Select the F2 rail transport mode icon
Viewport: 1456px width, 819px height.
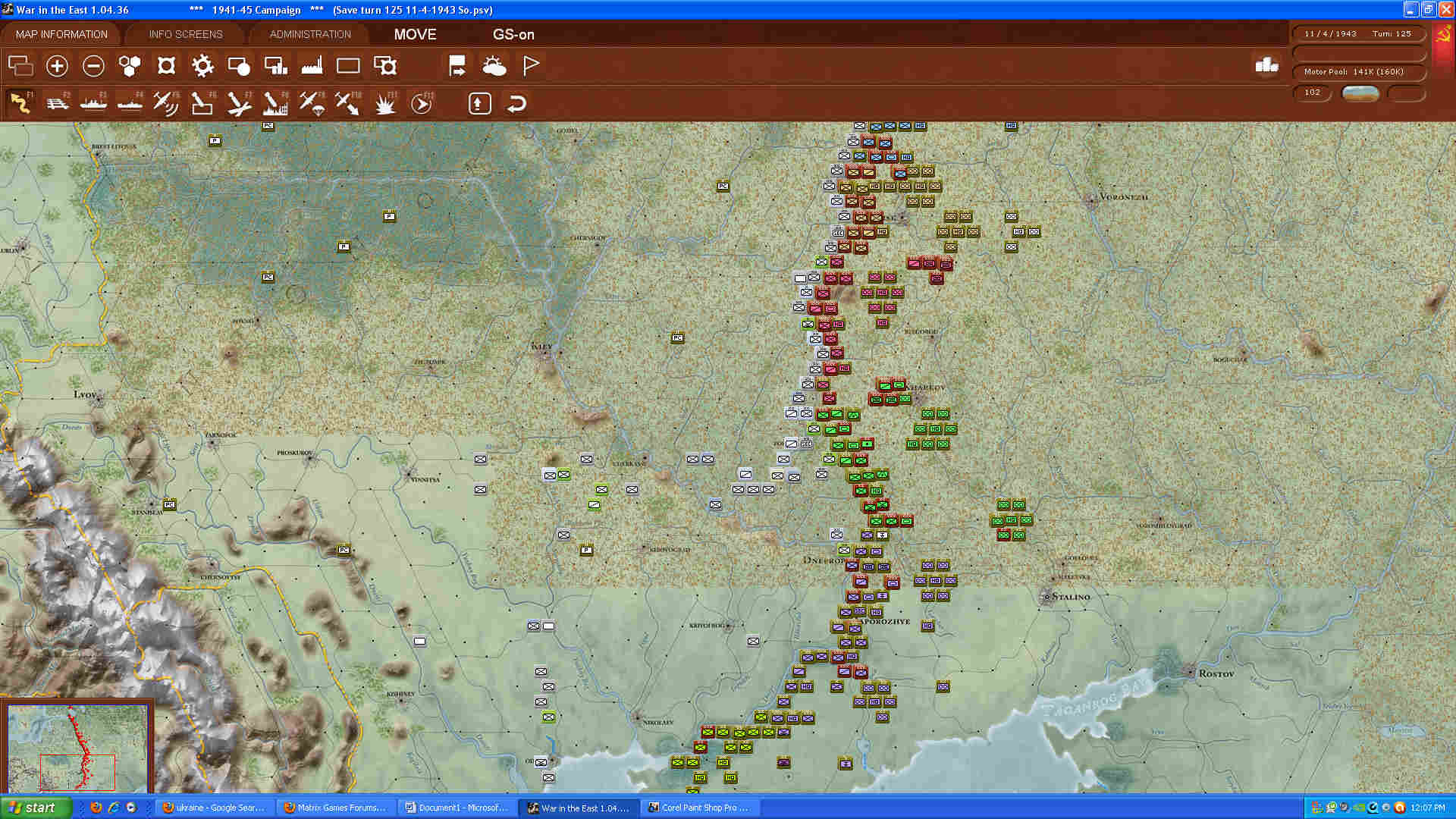pyautogui.click(x=57, y=103)
